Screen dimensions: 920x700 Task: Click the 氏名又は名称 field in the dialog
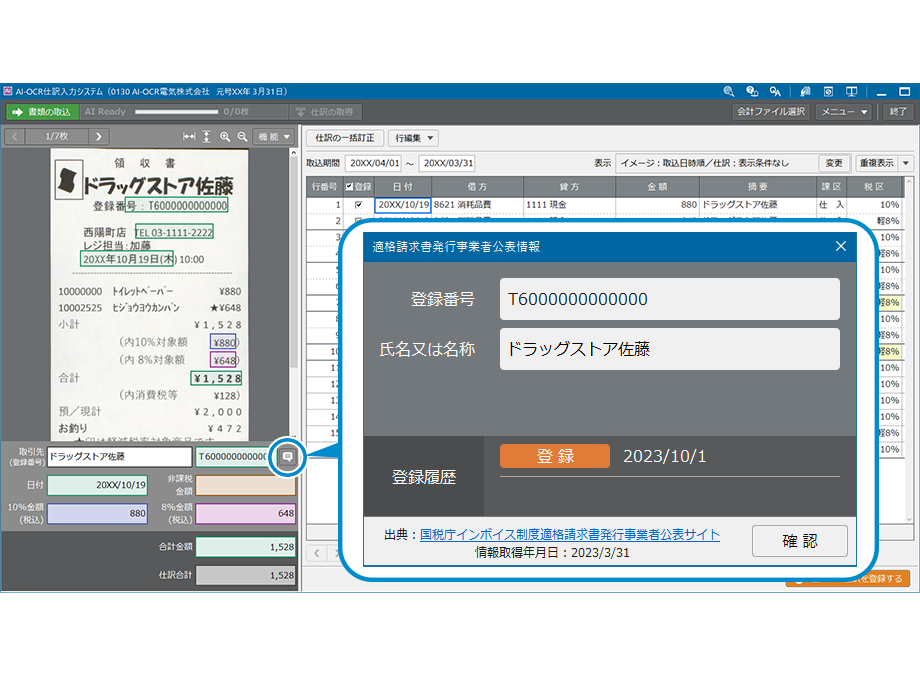pyautogui.click(x=669, y=349)
